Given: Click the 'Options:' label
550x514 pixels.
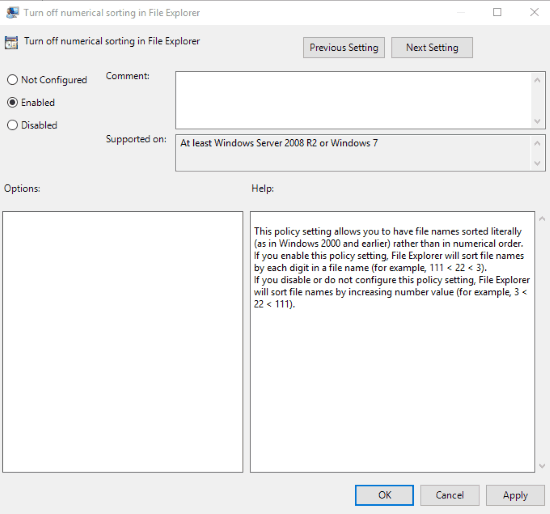Looking at the screenshot, I should point(22,188).
